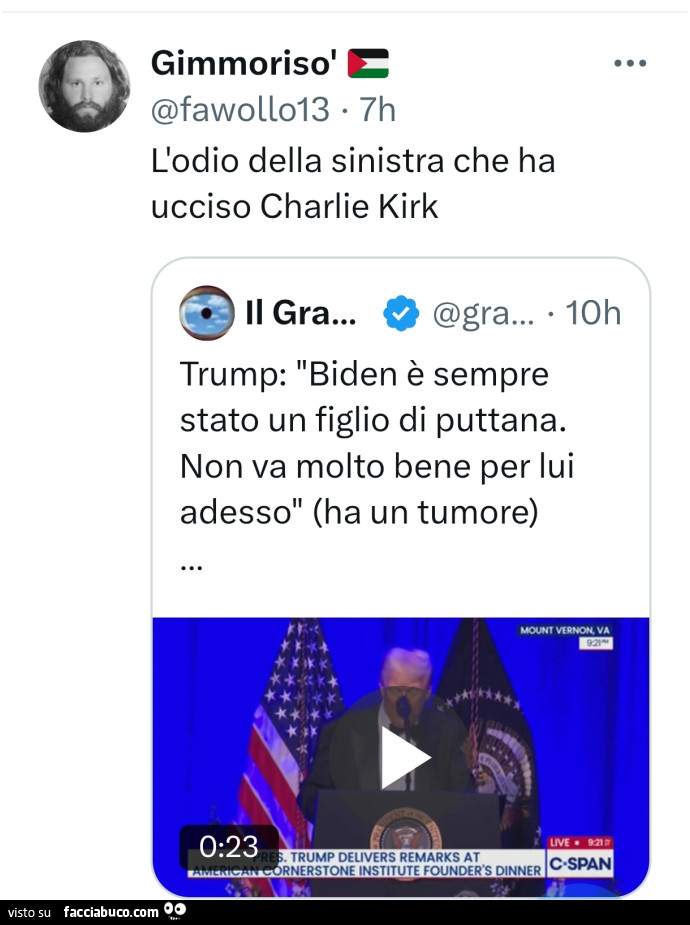Image resolution: width=690 pixels, height=925 pixels.
Task: Expand the quoted tweet's trailing ellipsis
Action: 191,563
